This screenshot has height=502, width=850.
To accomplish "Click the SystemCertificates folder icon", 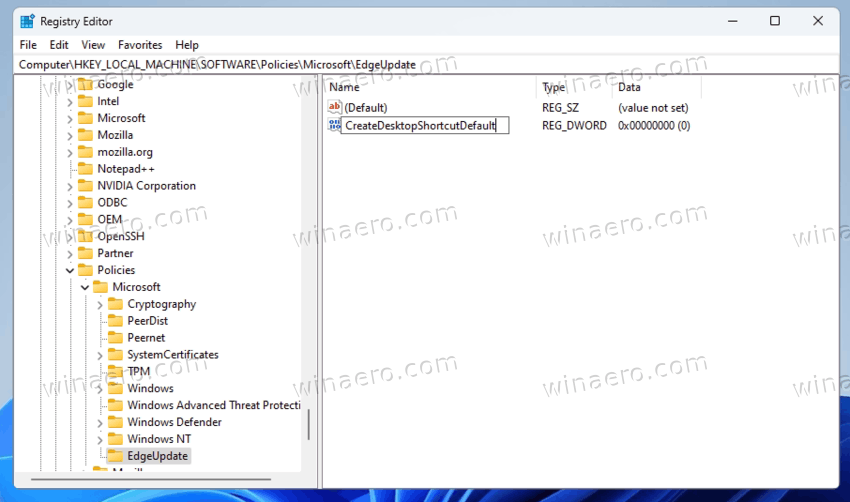I will [115, 354].
